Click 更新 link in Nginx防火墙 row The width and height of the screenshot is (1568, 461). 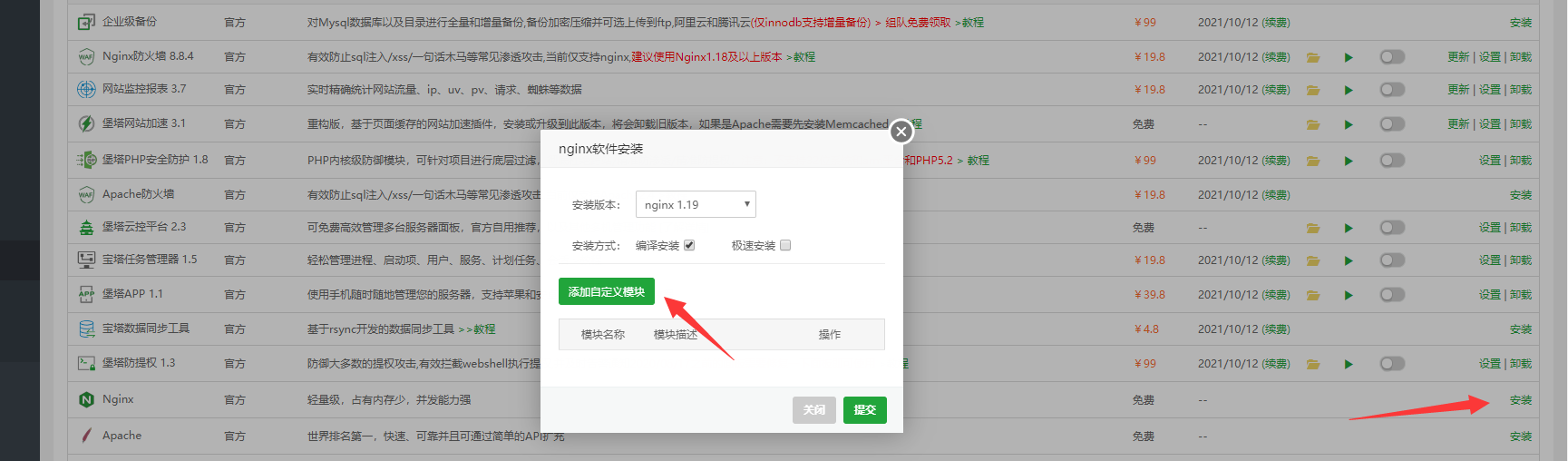(1458, 57)
